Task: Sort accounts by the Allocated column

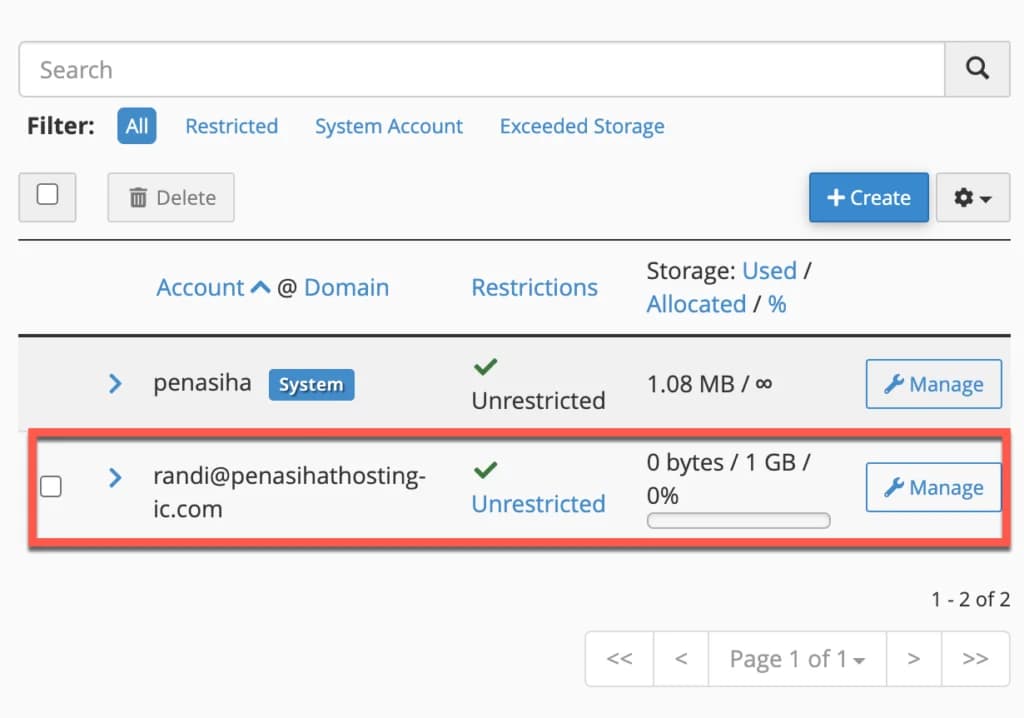Action: (x=696, y=304)
